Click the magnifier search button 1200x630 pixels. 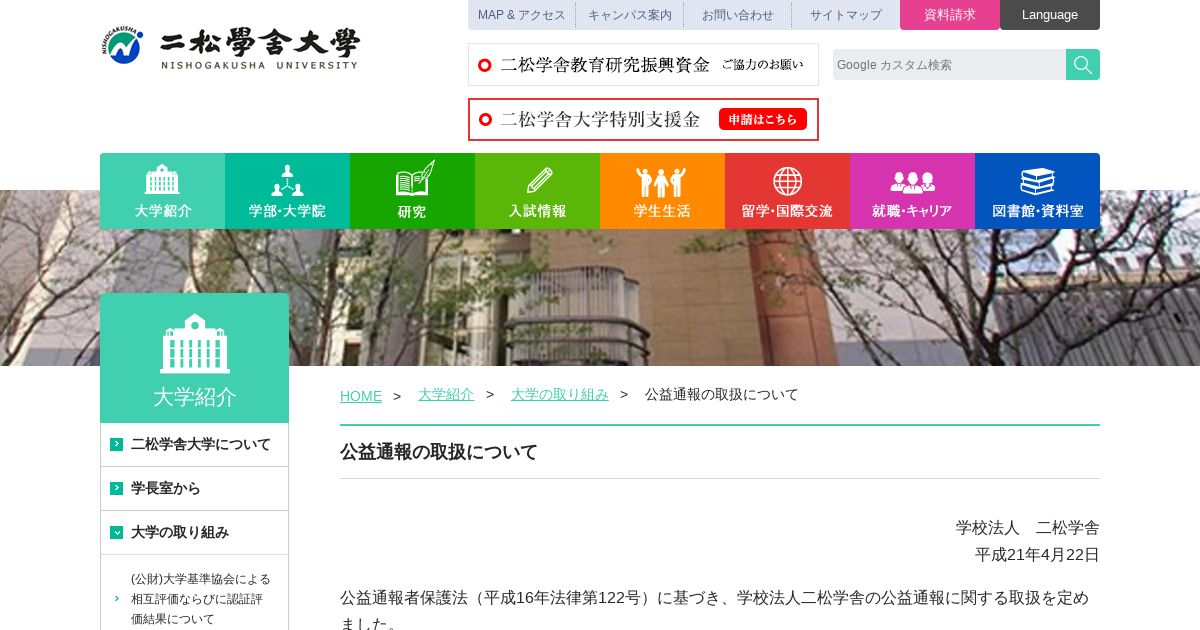(1083, 64)
